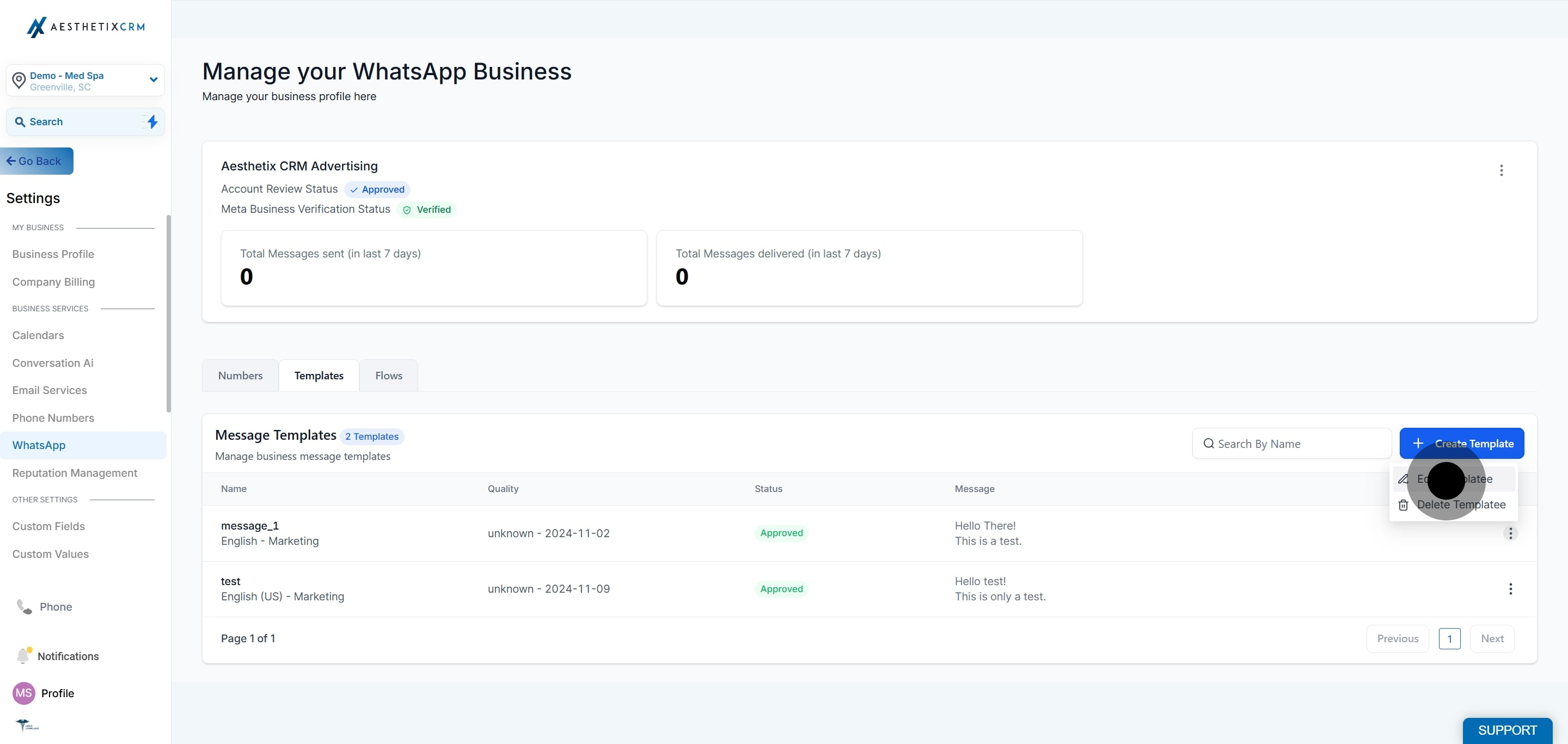Open the three-dot menu for test template
This screenshot has width=1568, height=744.
1510,588
